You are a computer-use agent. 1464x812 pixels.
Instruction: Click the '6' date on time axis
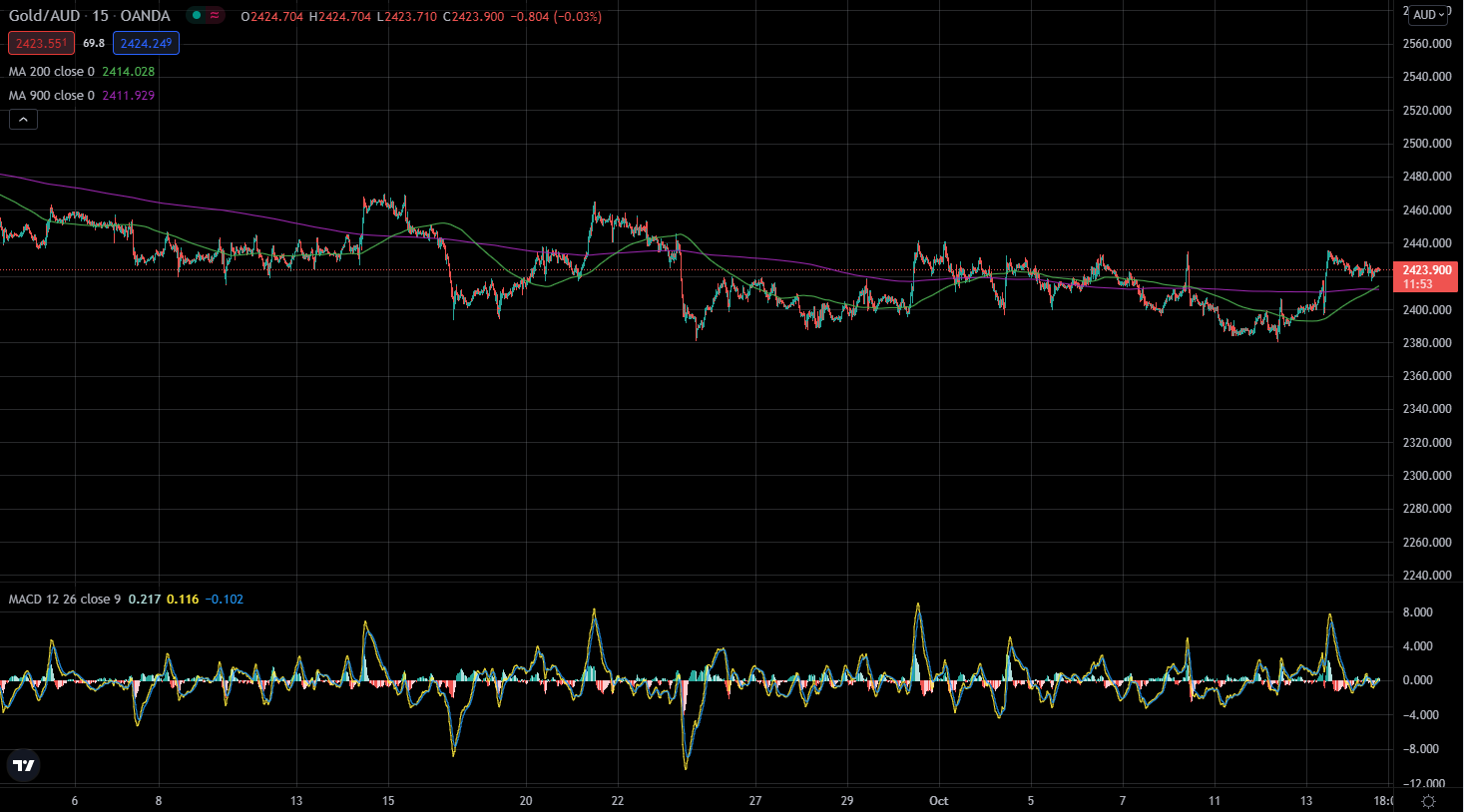point(75,801)
